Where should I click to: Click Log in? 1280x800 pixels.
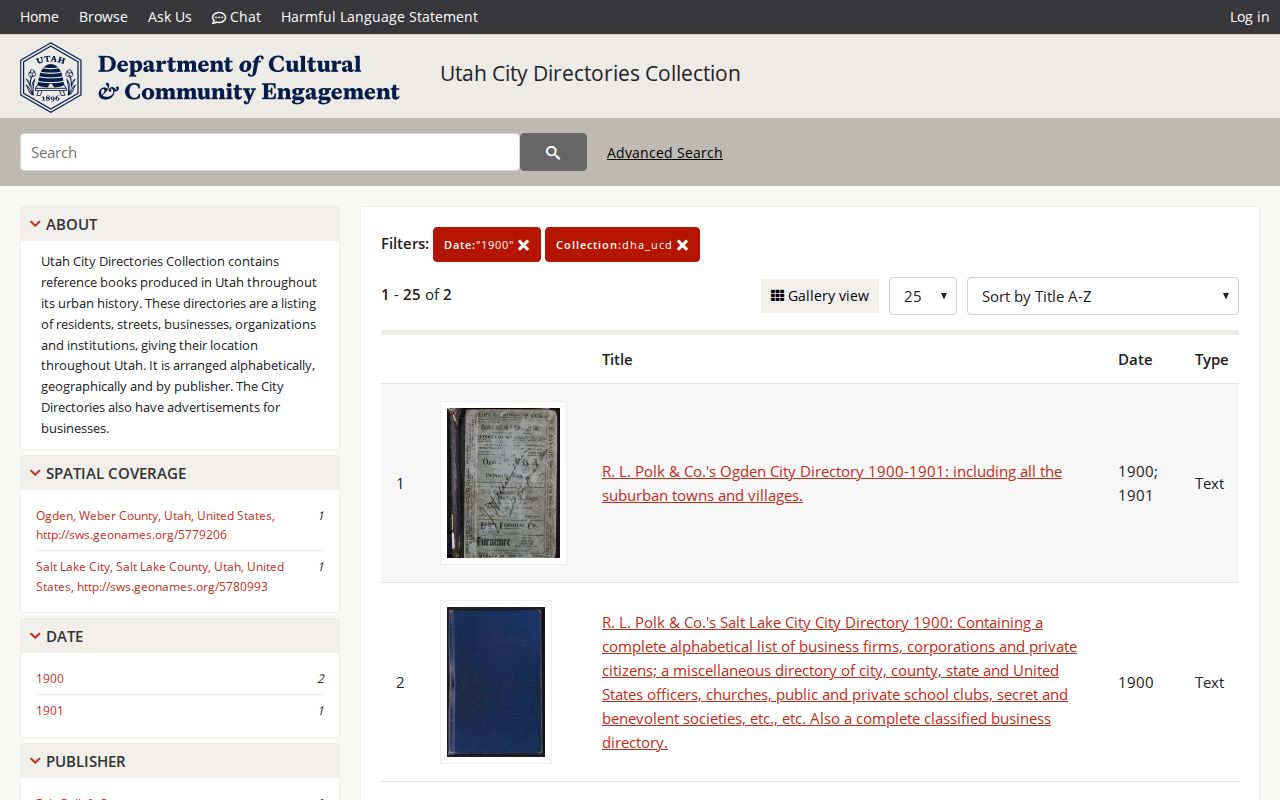[x=1249, y=17]
